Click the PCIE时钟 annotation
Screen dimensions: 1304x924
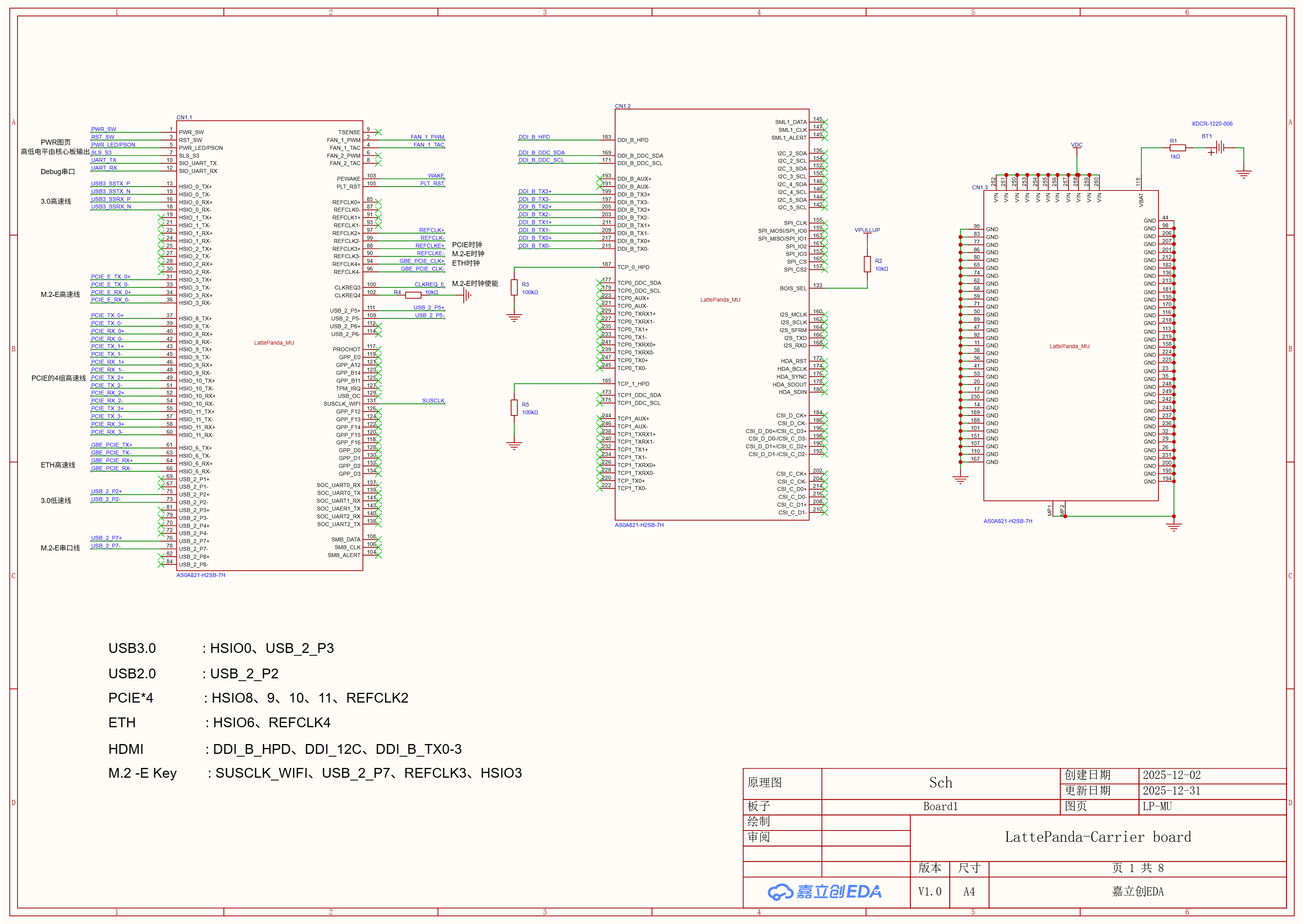(467, 244)
